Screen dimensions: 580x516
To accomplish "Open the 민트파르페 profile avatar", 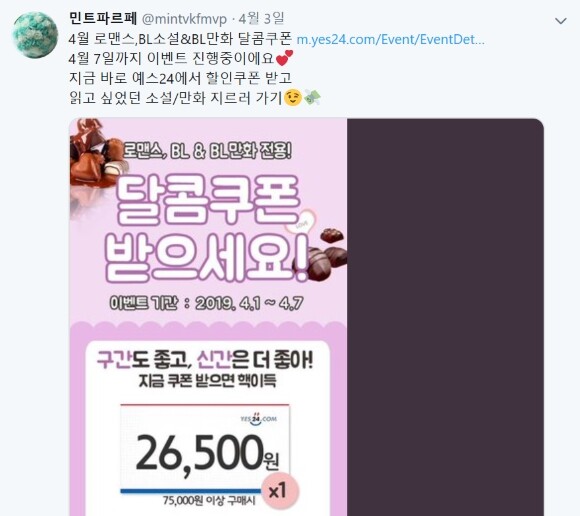I will pos(35,35).
